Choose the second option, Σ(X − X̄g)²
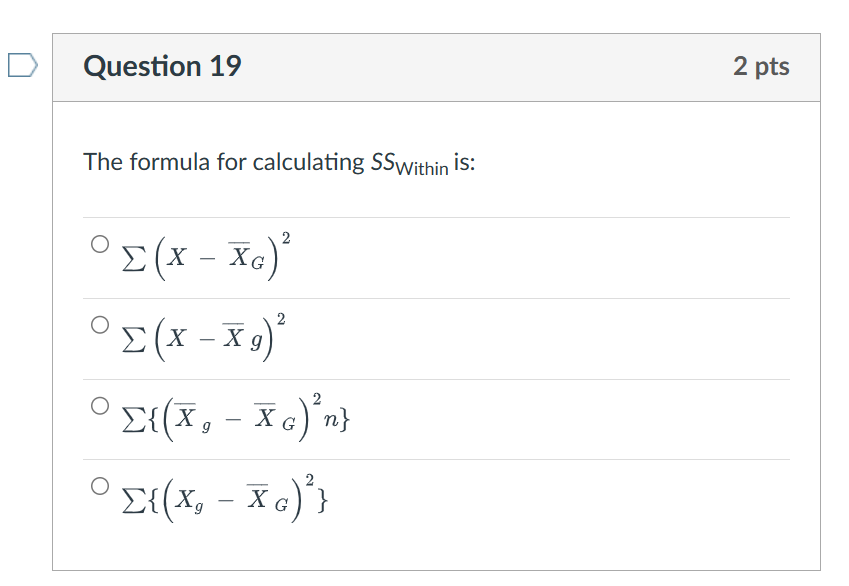 coord(98,324)
